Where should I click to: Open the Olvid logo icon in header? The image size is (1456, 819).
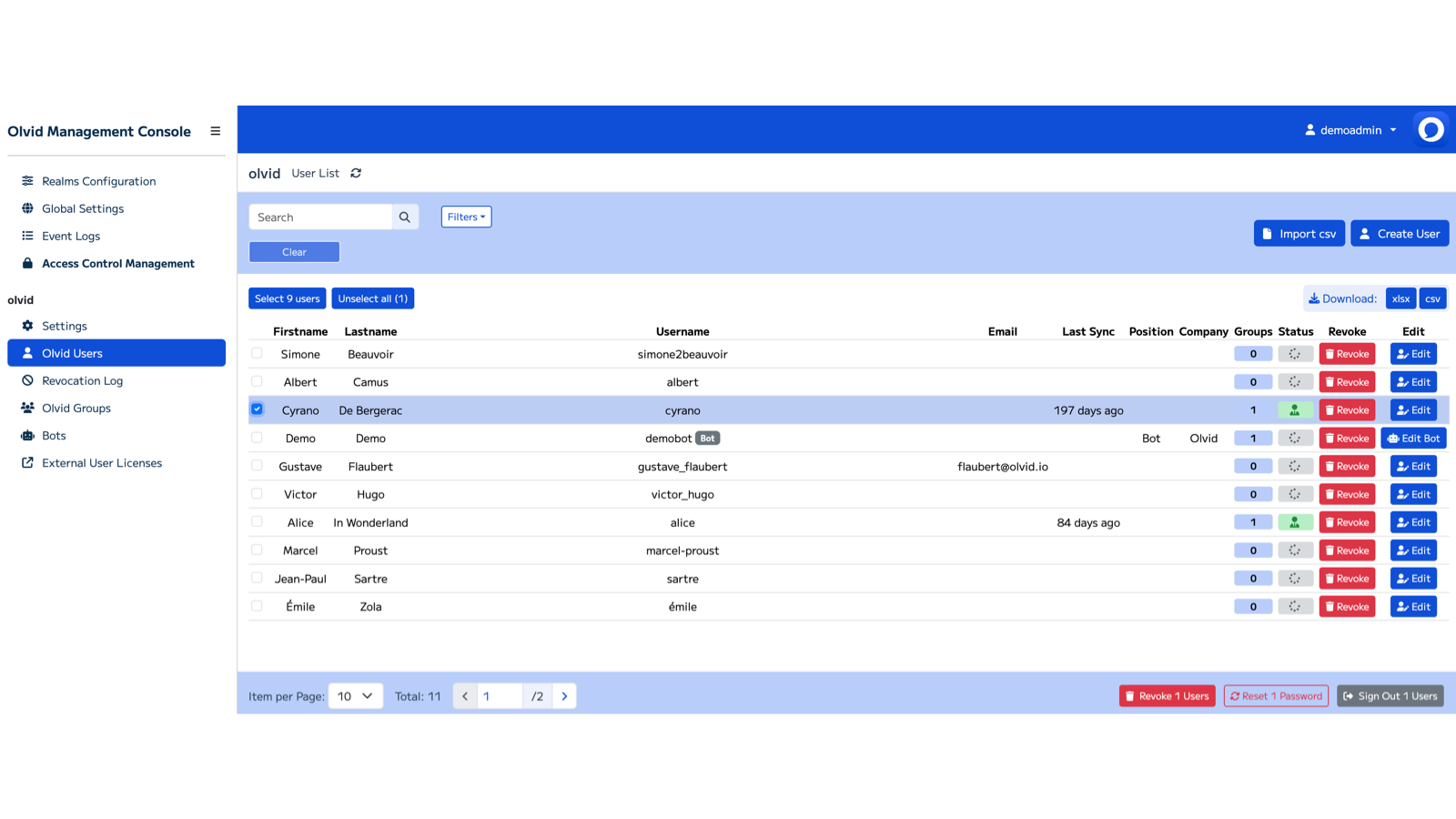point(1431,130)
